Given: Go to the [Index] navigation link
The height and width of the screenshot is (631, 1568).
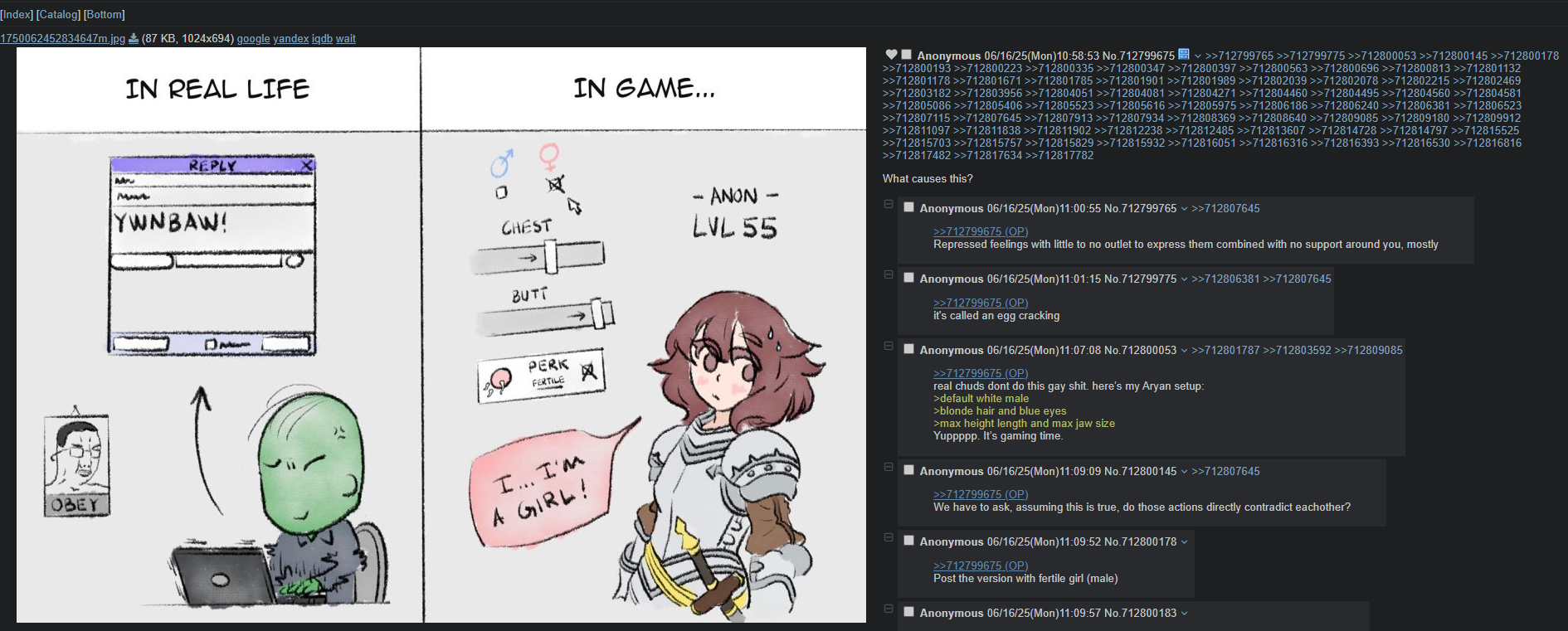Looking at the screenshot, I should (x=17, y=15).
